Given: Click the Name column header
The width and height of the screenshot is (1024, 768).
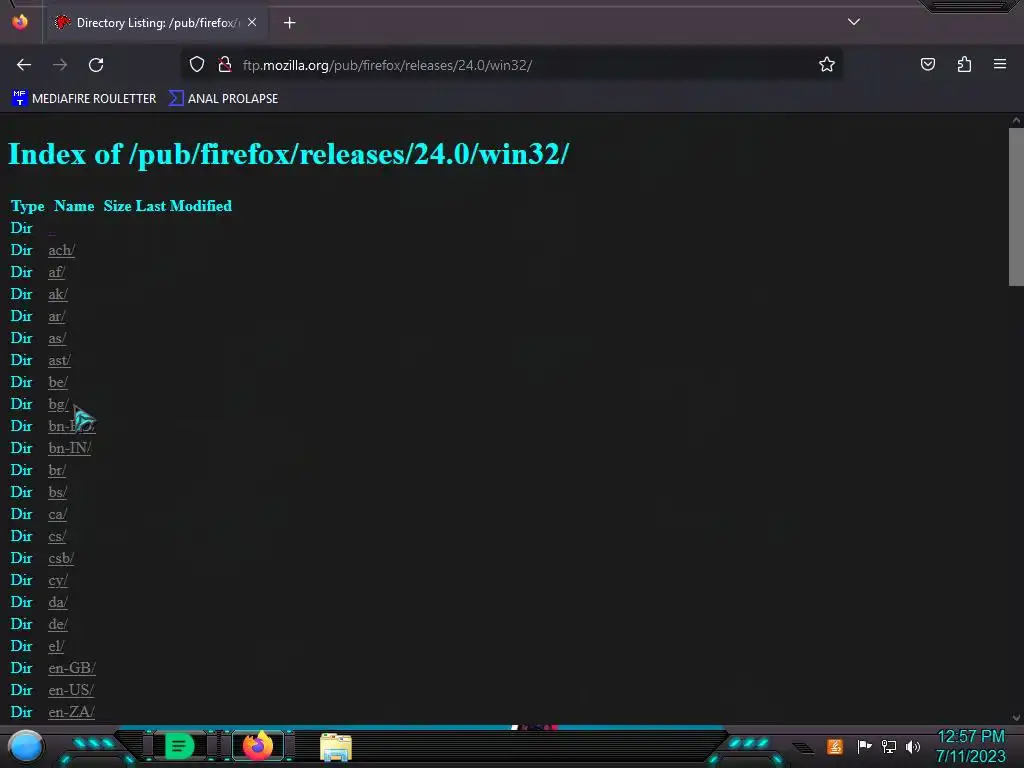Looking at the screenshot, I should pos(74,206).
